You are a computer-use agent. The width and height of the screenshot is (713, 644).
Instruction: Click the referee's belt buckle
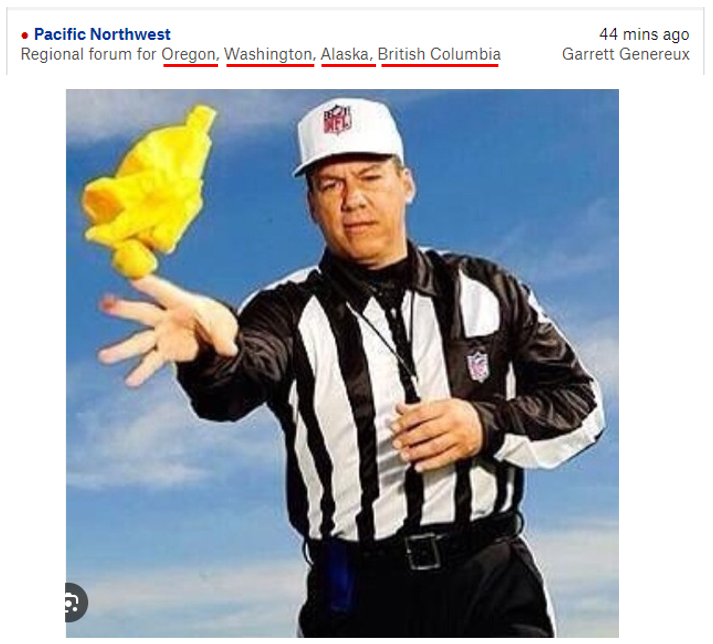coord(423,551)
